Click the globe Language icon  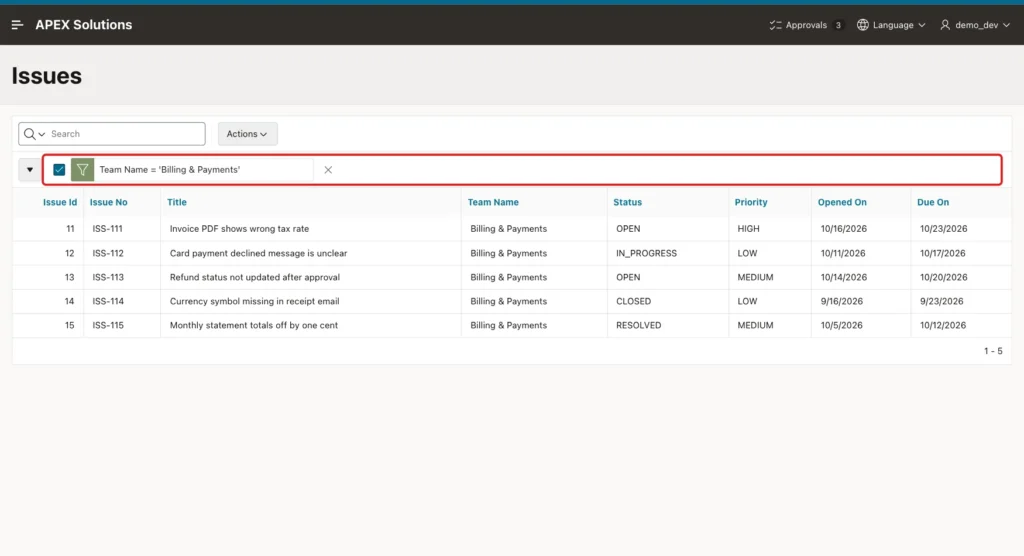863,25
